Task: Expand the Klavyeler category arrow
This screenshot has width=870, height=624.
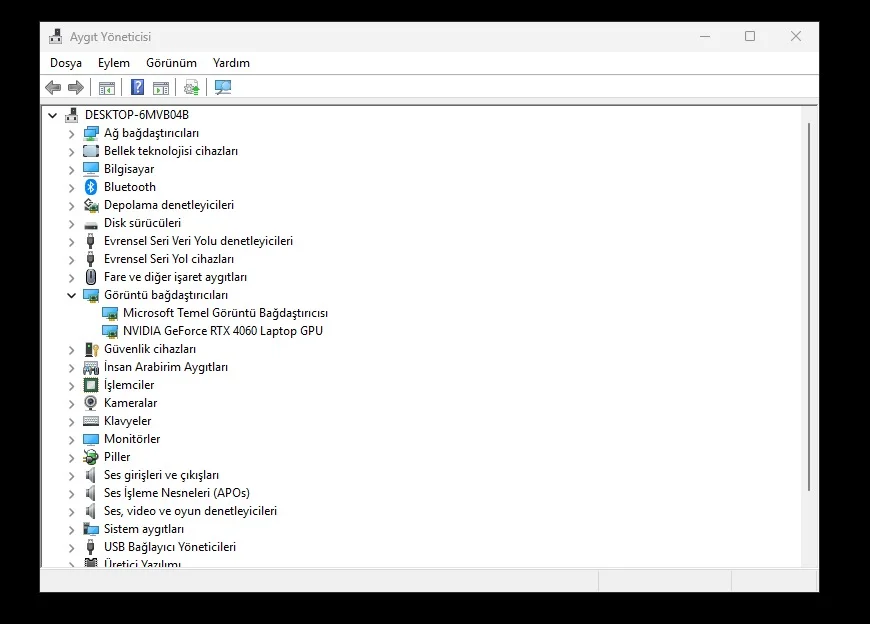Action: tap(72, 422)
